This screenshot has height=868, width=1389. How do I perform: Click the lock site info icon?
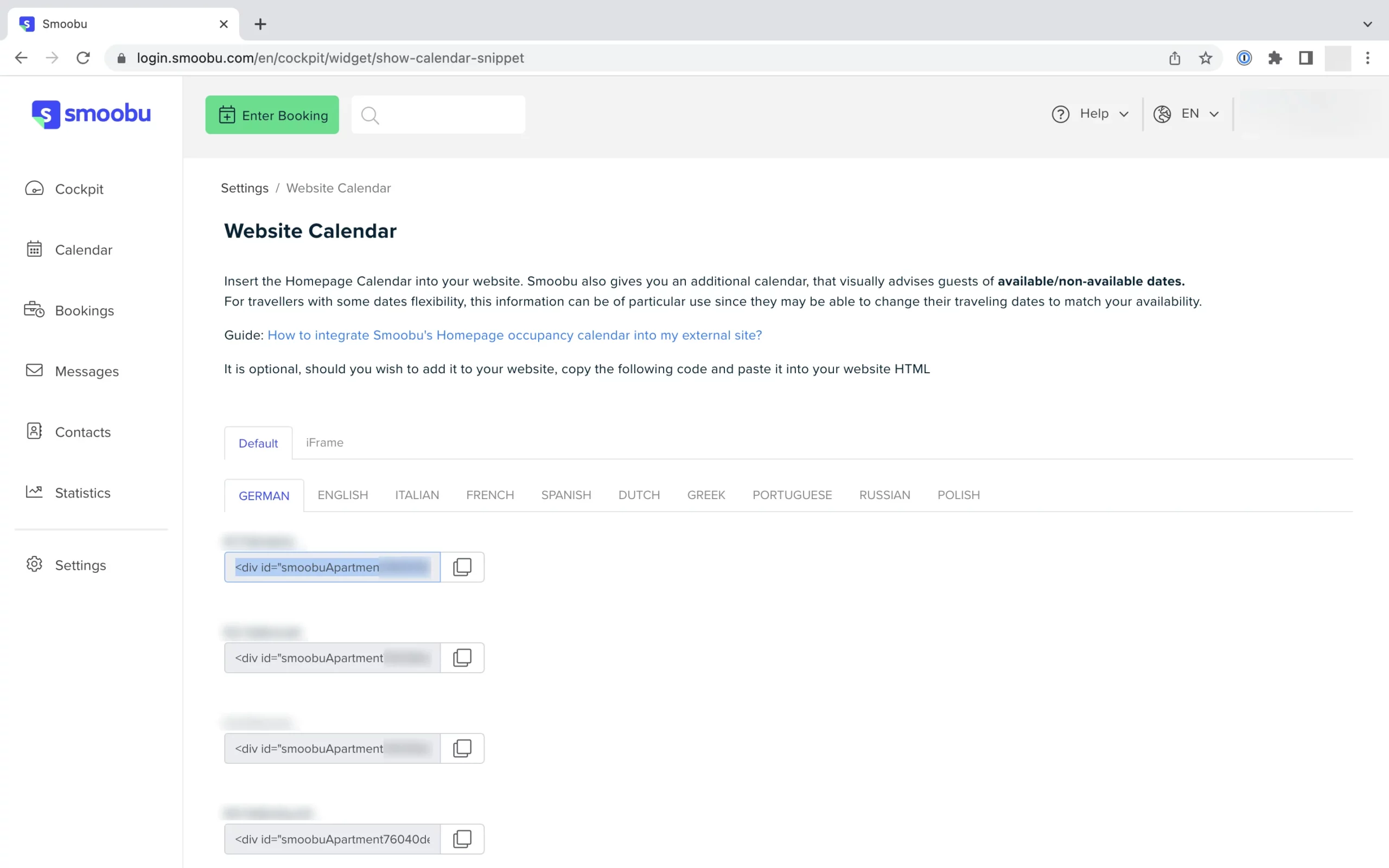[x=121, y=58]
